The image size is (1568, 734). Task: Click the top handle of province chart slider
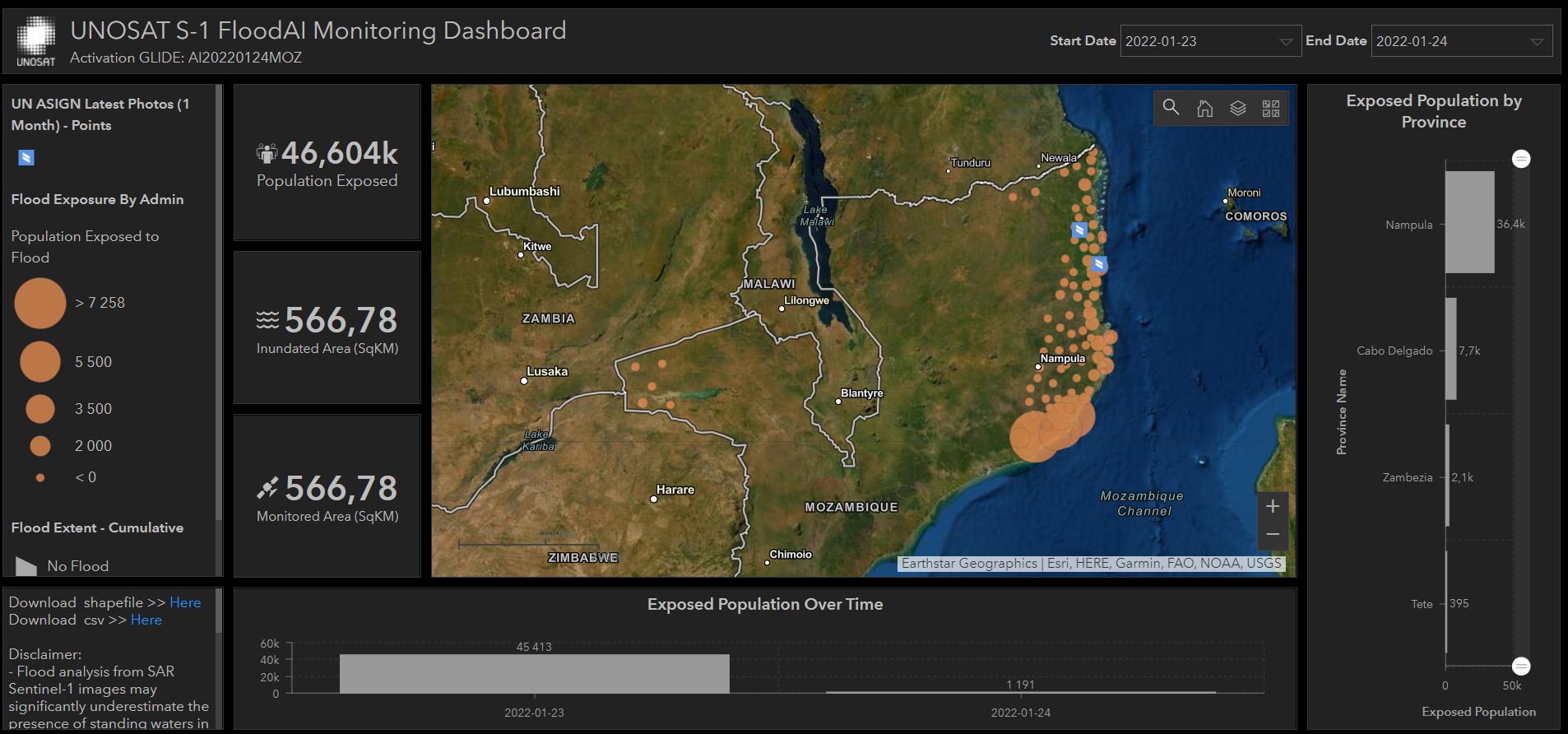tap(1521, 159)
